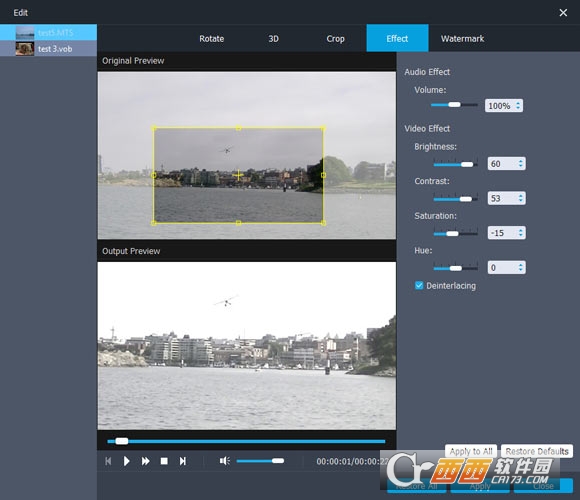Image resolution: width=580 pixels, height=500 pixels.
Task: Toggle the Deinterlacing checkbox
Action: point(419,286)
